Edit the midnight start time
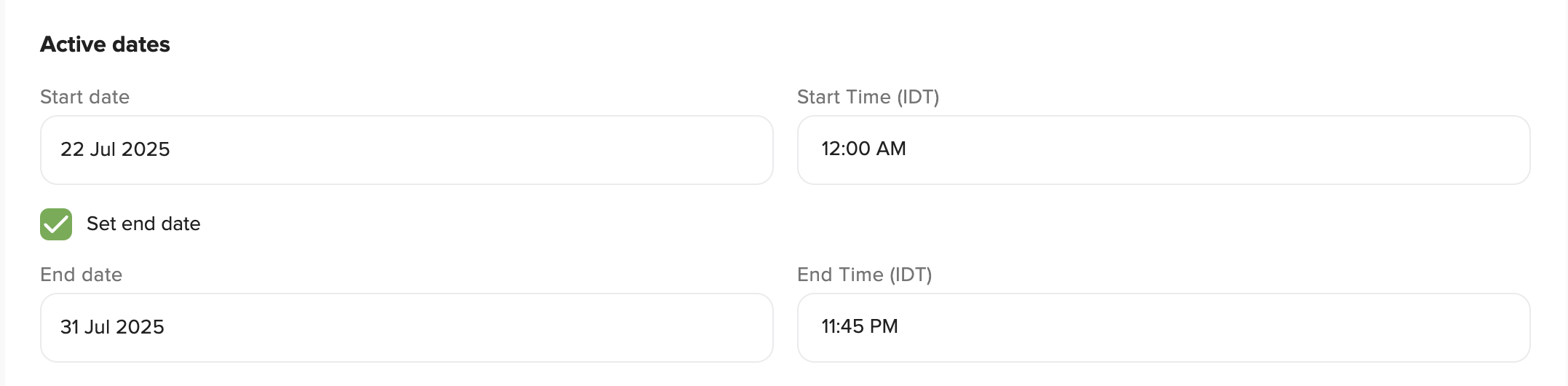This screenshot has height=386, width=1568. [1163, 150]
